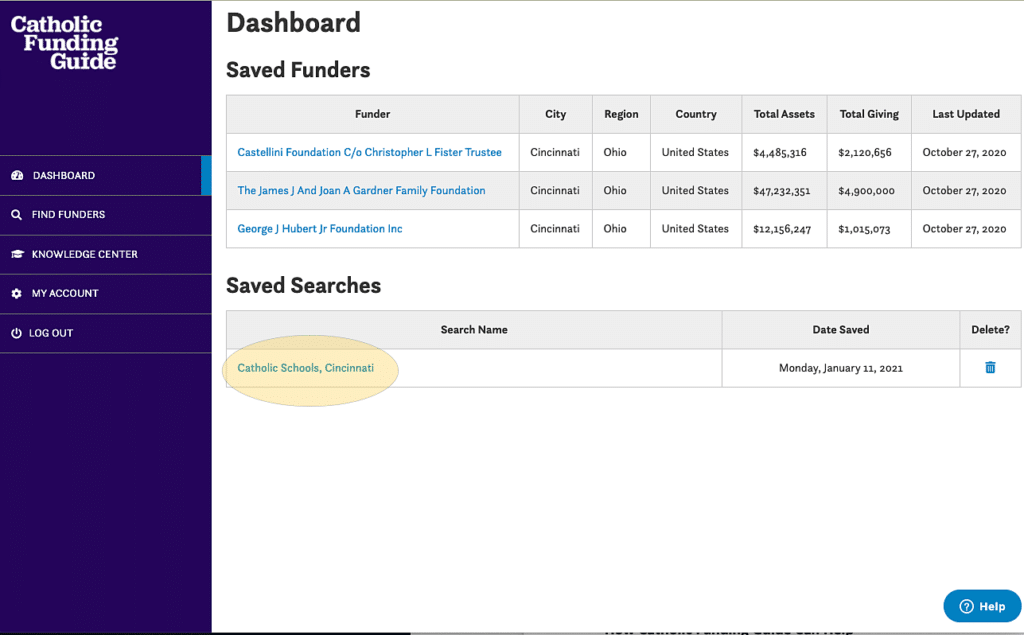
Task: Click the graduation cap Knowledge Center icon
Action: (x=17, y=254)
